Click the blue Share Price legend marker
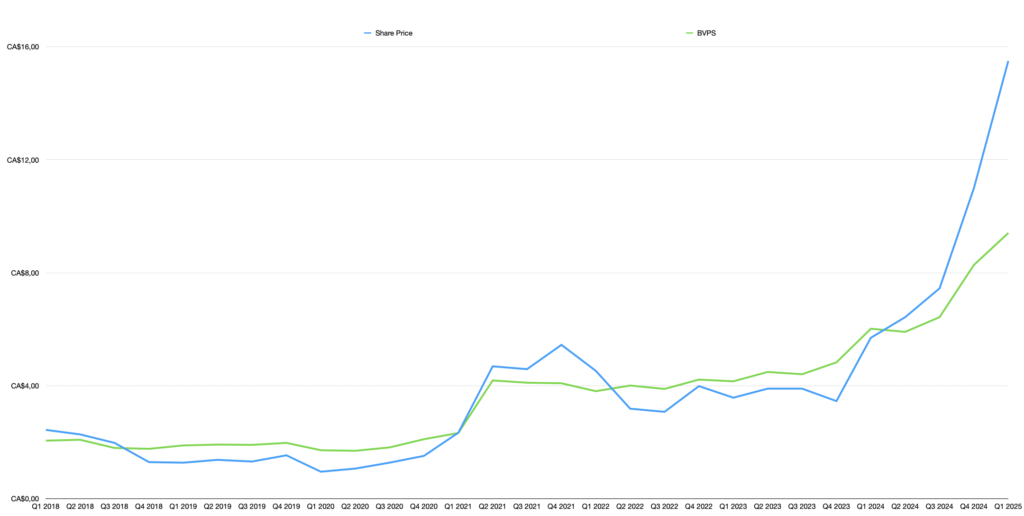The image size is (1024, 516). [x=368, y=33]
